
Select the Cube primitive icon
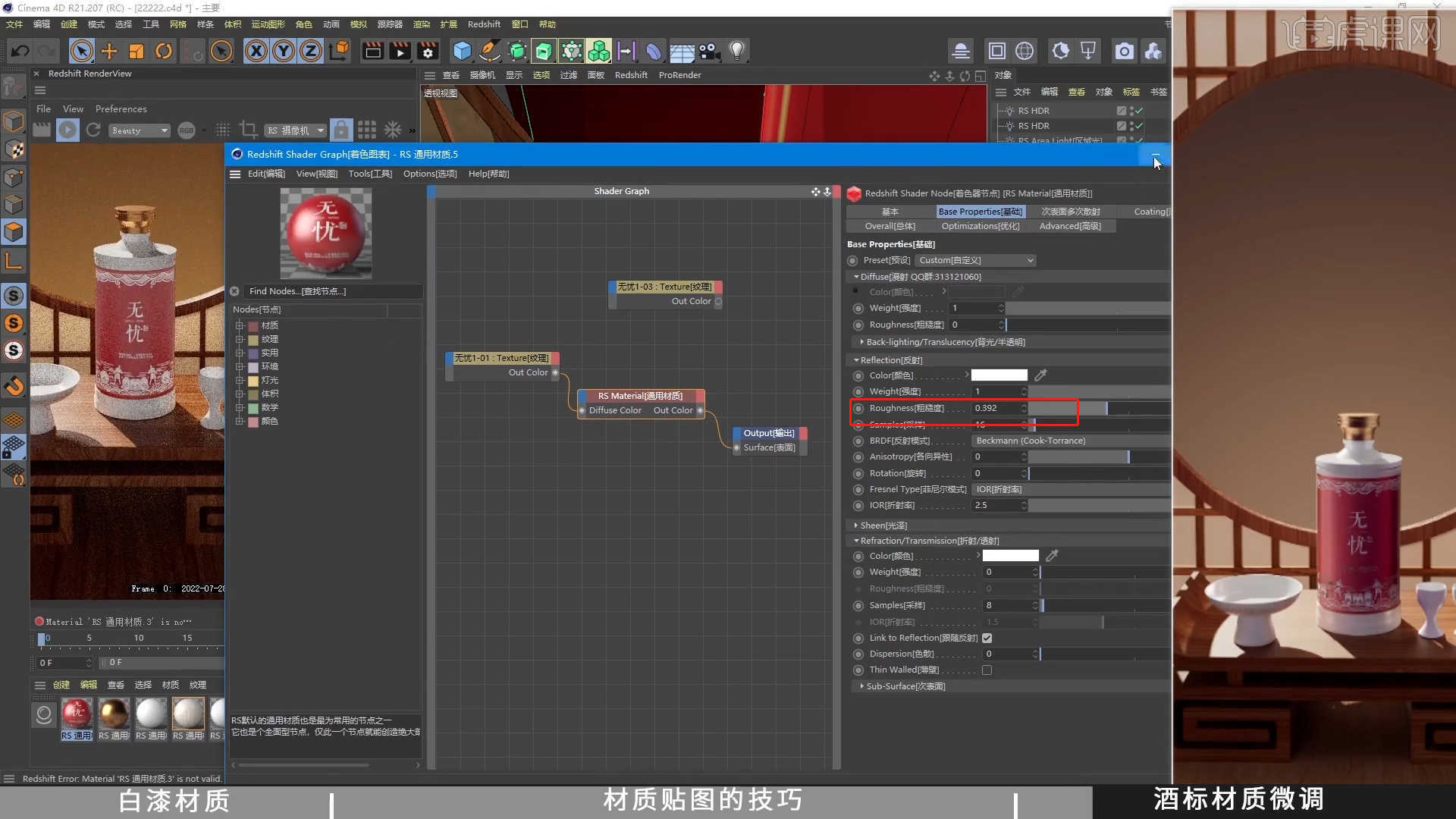click(x=462, y=51)
